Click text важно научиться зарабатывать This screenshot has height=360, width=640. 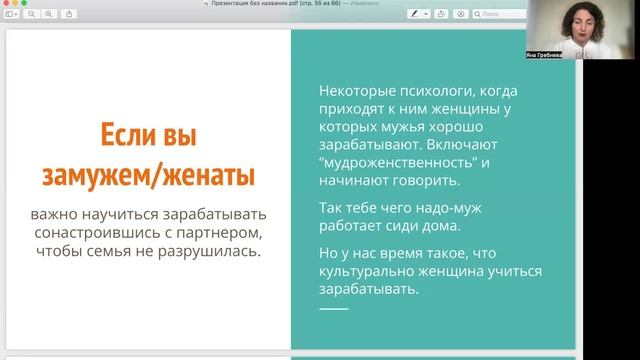149,214
